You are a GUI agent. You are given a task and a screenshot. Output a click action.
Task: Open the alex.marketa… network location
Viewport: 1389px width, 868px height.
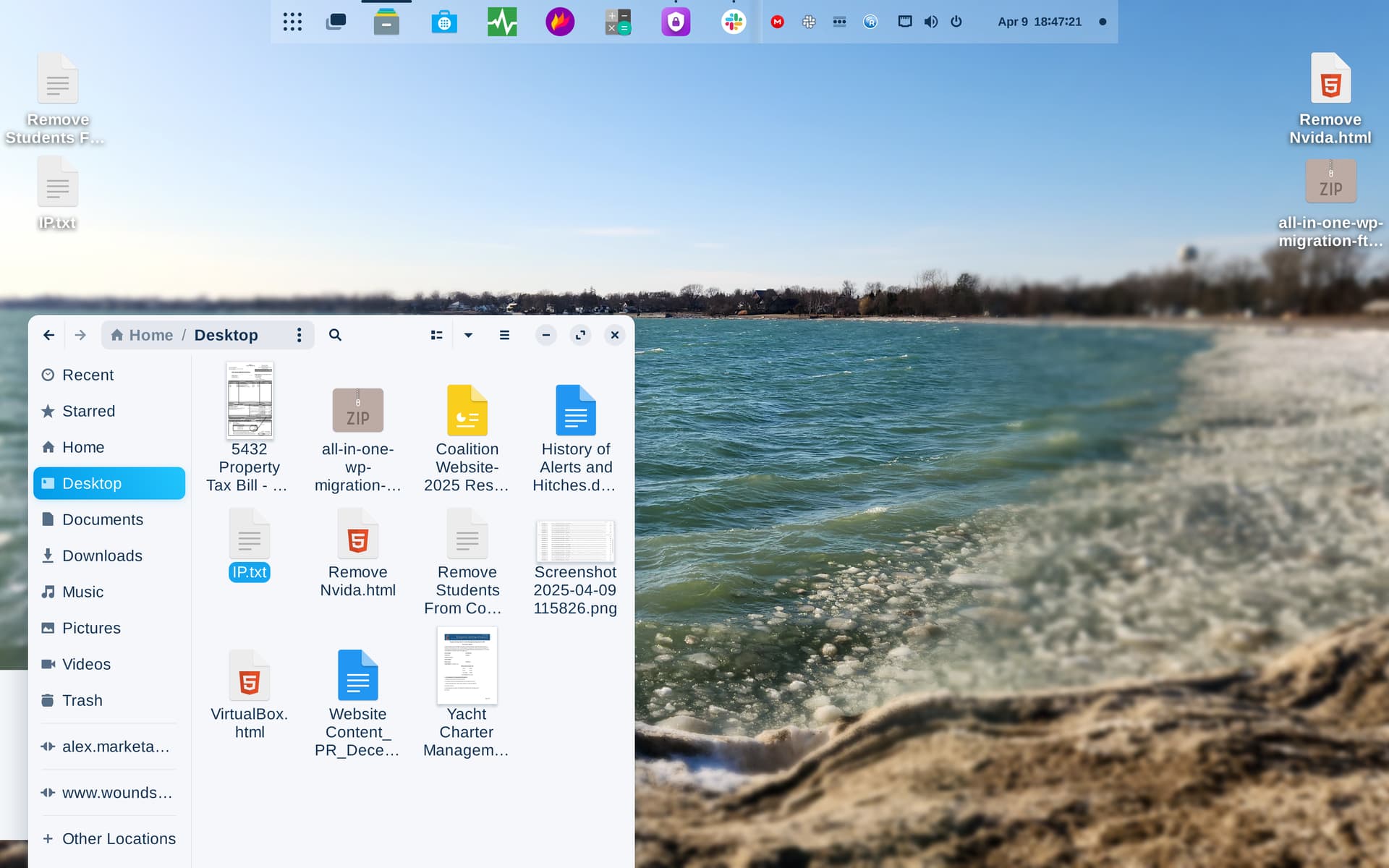(109, 746)
